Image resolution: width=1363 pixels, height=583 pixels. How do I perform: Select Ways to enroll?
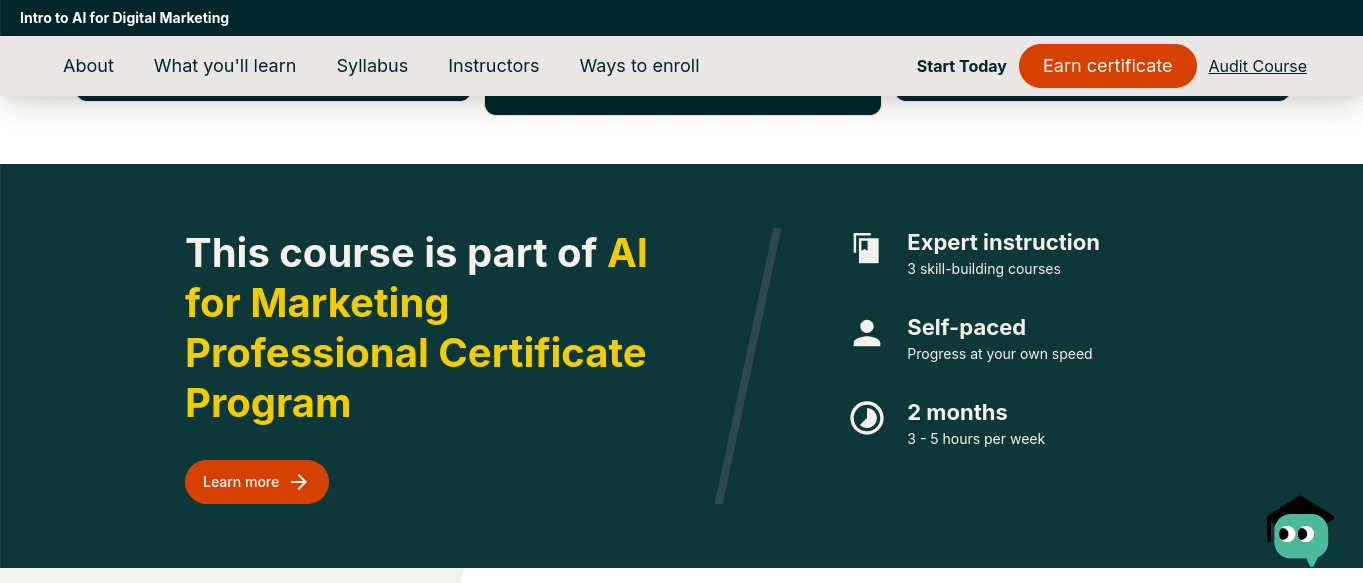639,66
